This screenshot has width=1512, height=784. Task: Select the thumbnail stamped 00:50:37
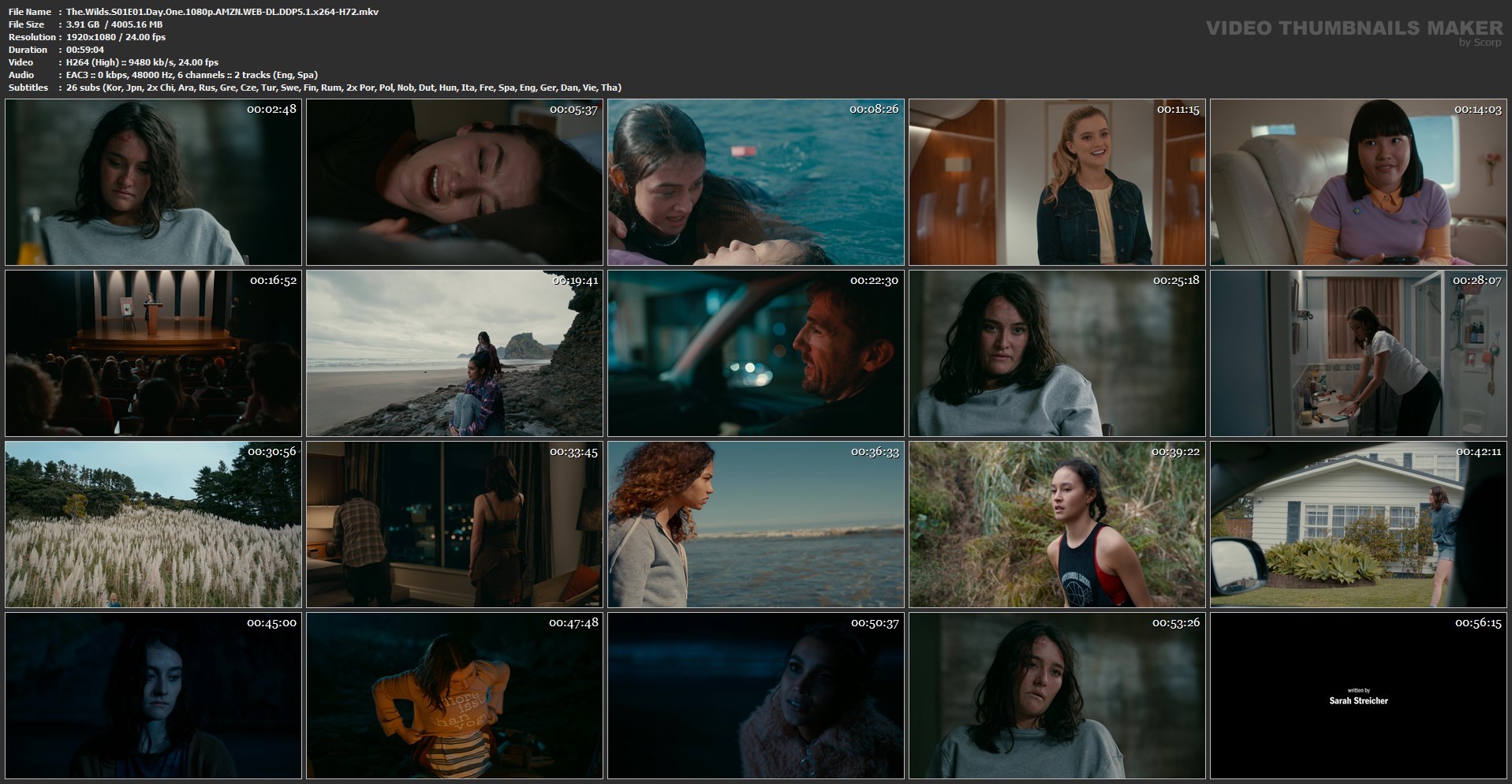[756, 696]
